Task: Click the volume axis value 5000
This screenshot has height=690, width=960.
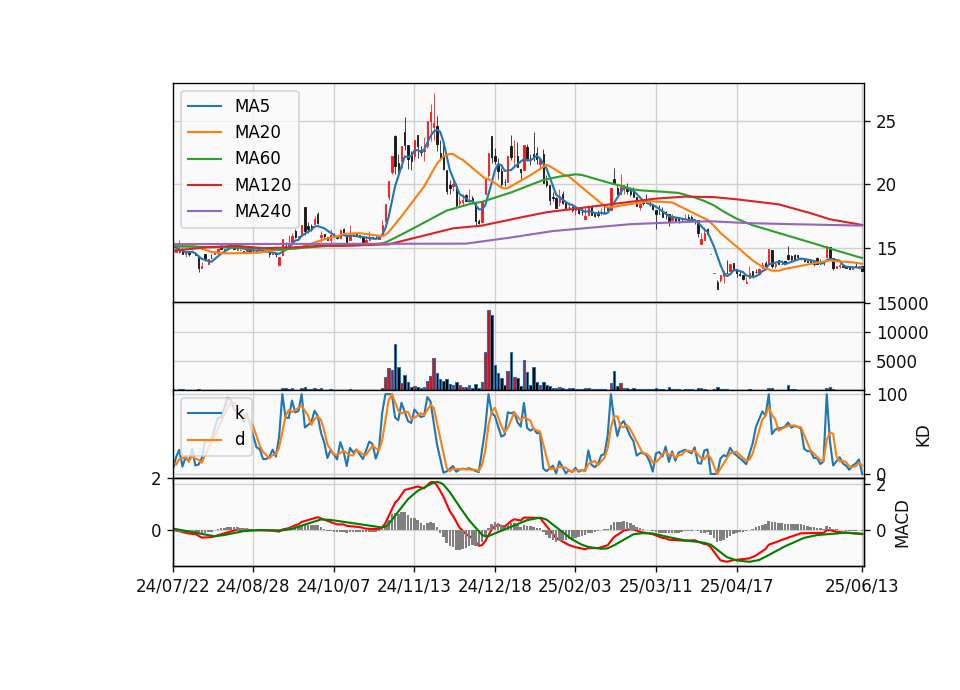Action: (897, 362)
